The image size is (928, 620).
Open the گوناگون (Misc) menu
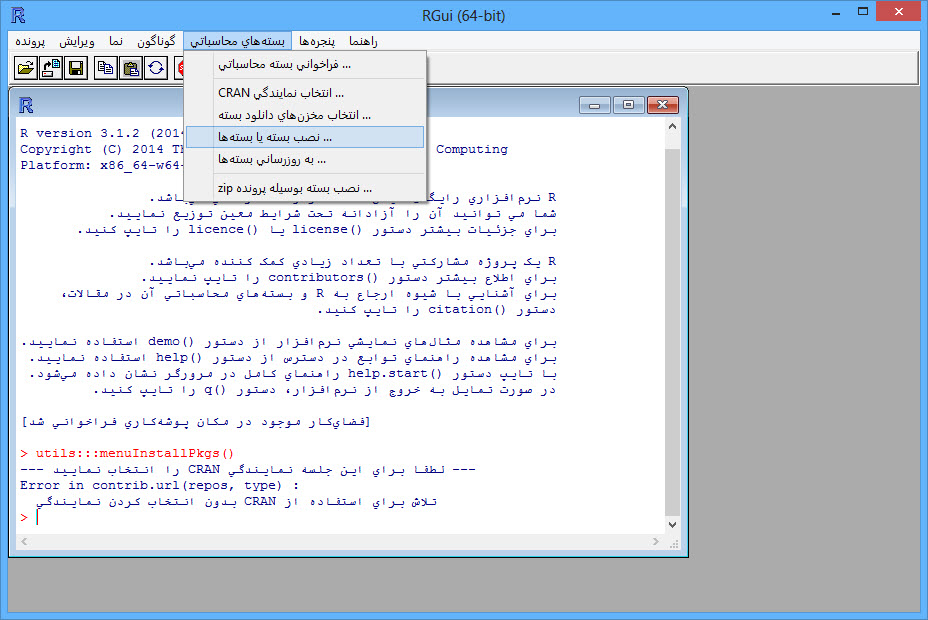(156, 41)
